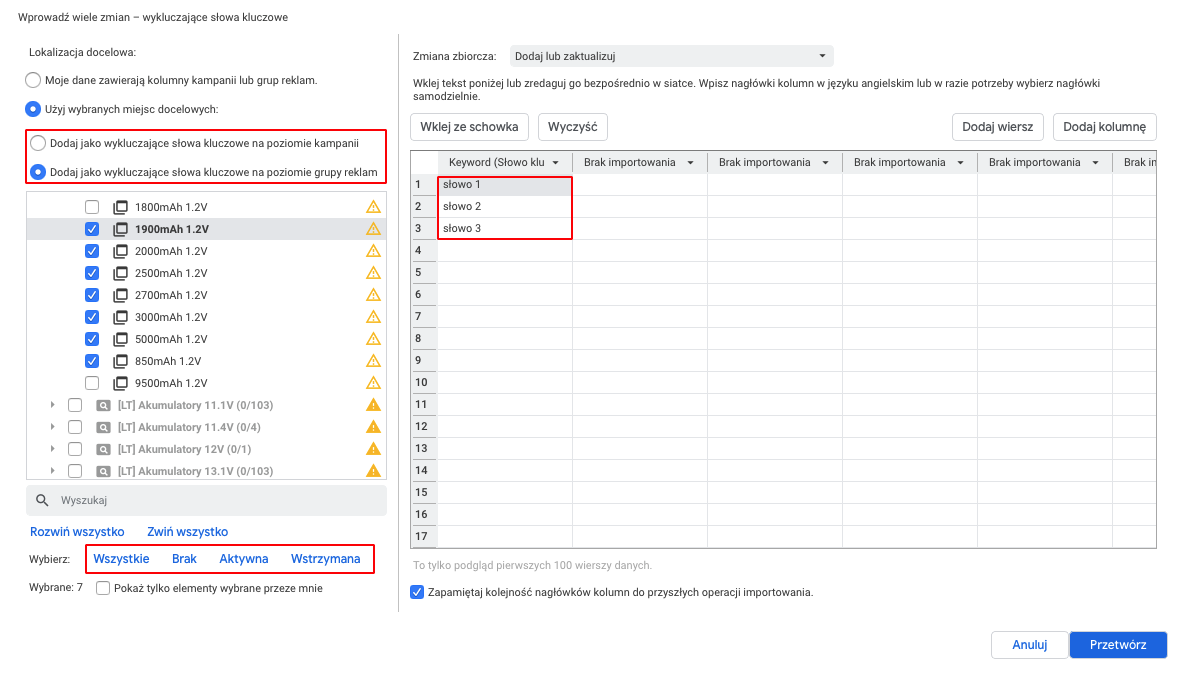This screenshot has height=677, width=1185.
Task: Click warning icon for 2700mAh 1.2V
Action: point(373,295)
